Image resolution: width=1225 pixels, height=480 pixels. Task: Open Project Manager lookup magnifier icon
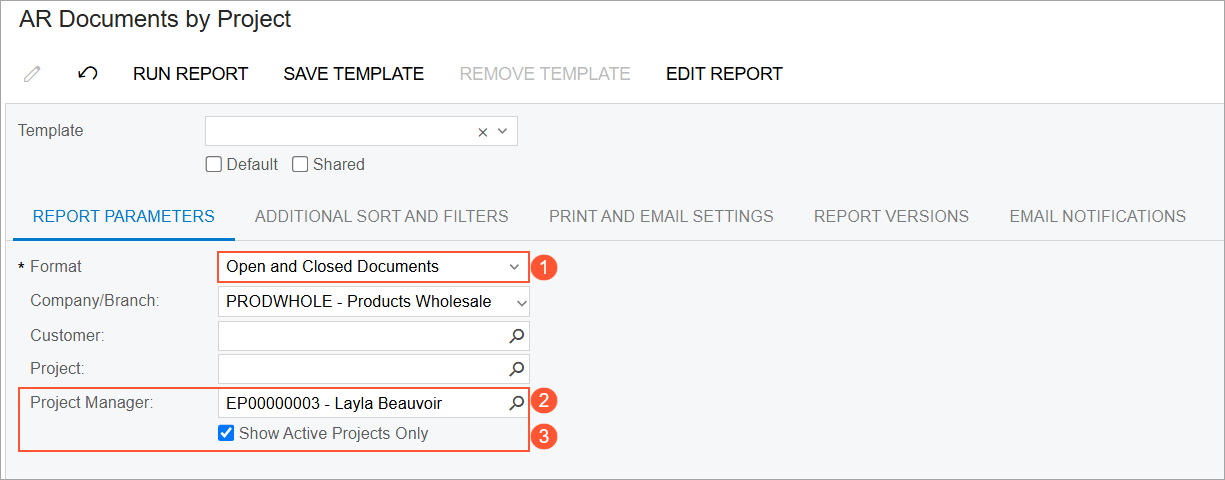pos(517,403)
